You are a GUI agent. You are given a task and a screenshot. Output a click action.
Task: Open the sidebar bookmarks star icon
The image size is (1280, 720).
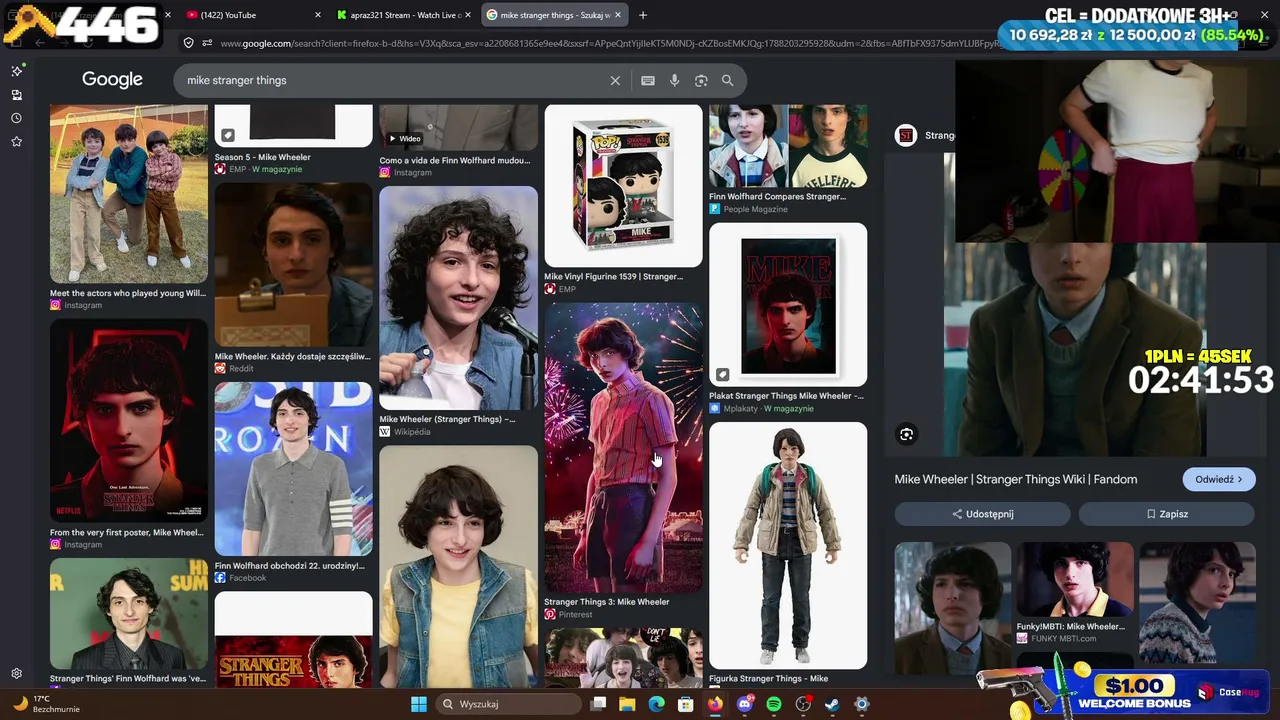point(16,142)
